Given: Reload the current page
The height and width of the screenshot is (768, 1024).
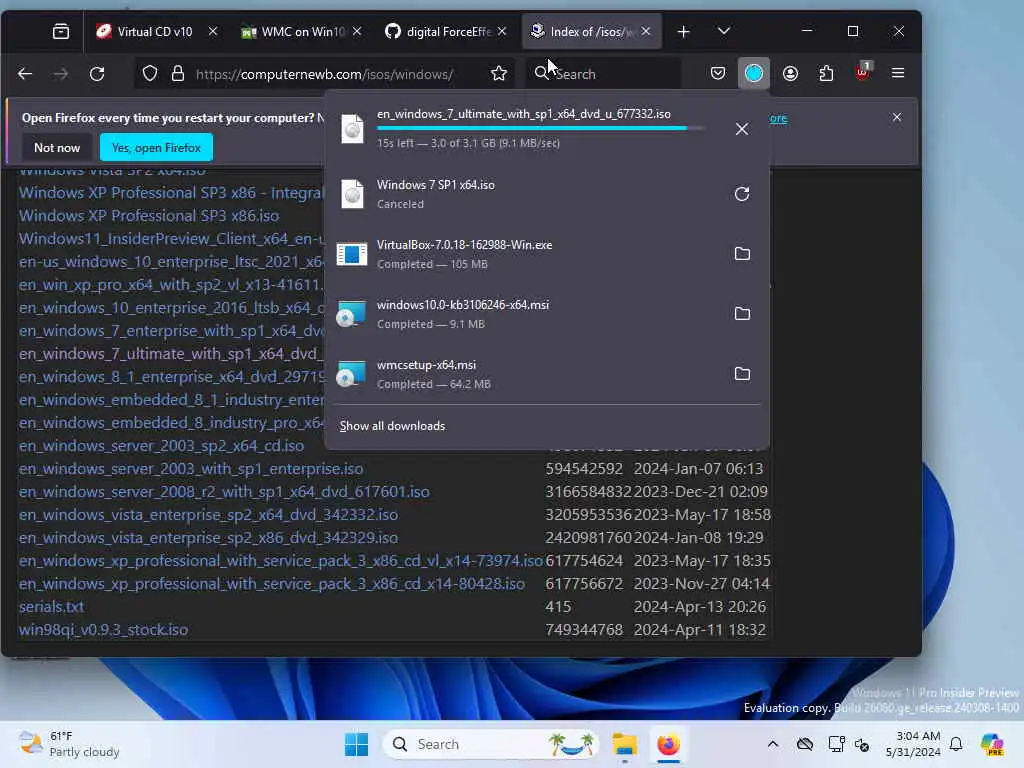Looking at the screenshot, I should coord(97,74).
